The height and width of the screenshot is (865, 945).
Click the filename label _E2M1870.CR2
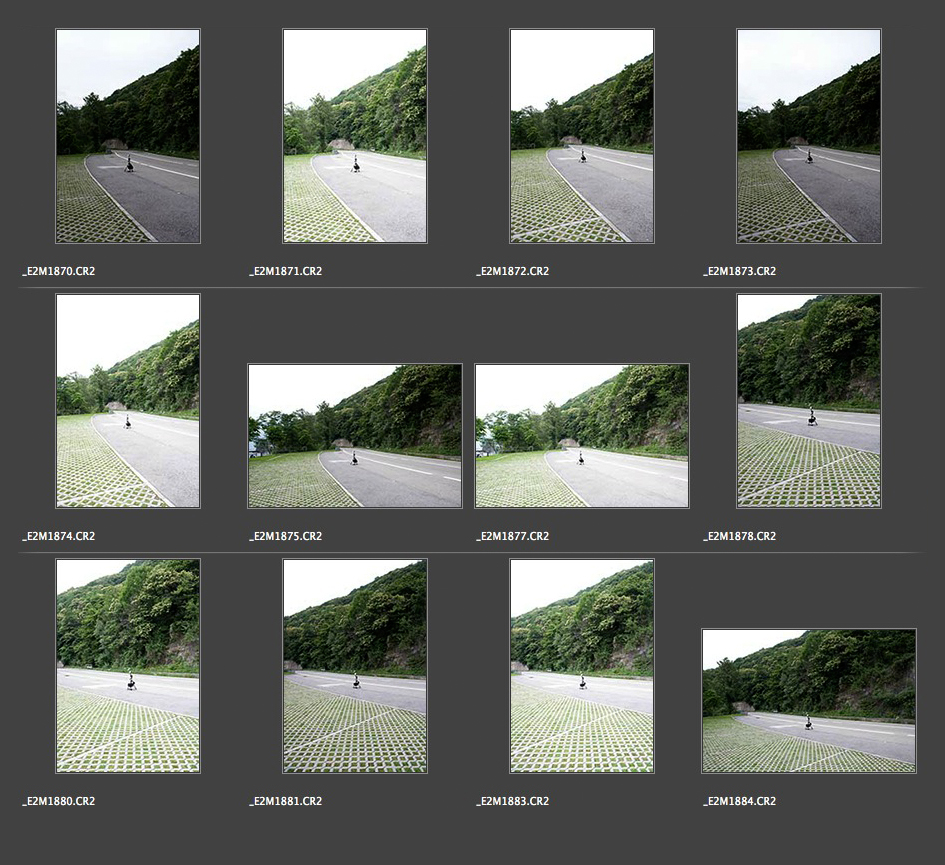[x=59, y=271]
